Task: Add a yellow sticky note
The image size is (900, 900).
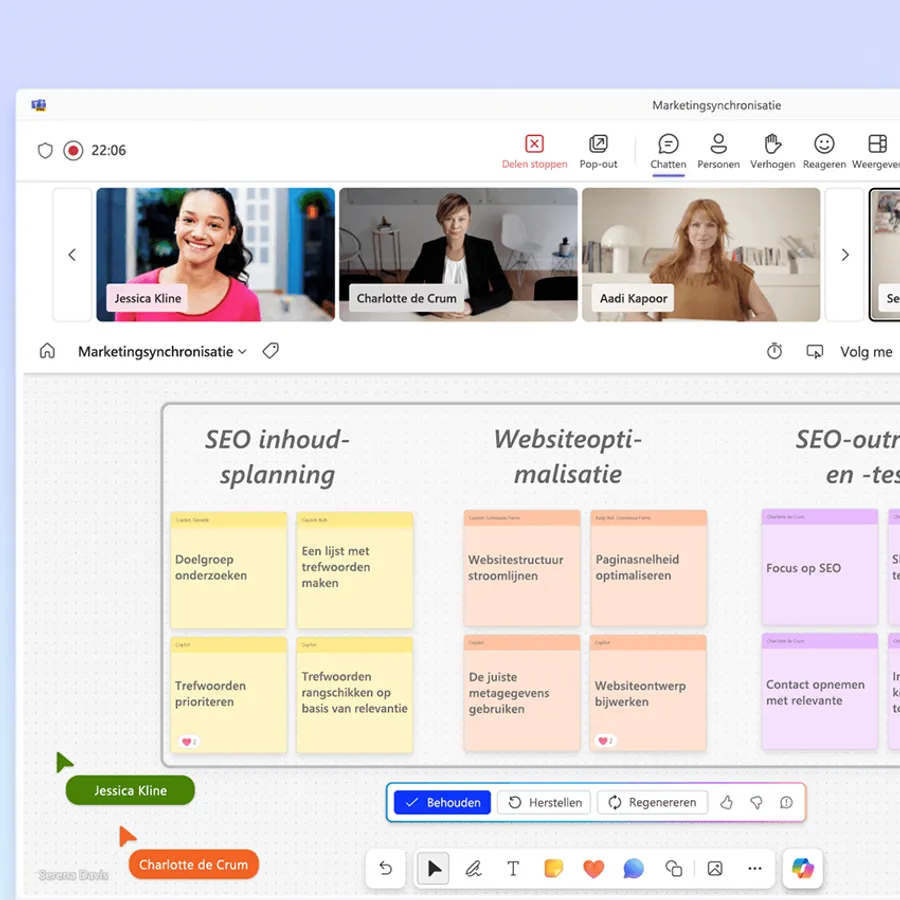Action: pyautogui.click(x=553, y=868)
